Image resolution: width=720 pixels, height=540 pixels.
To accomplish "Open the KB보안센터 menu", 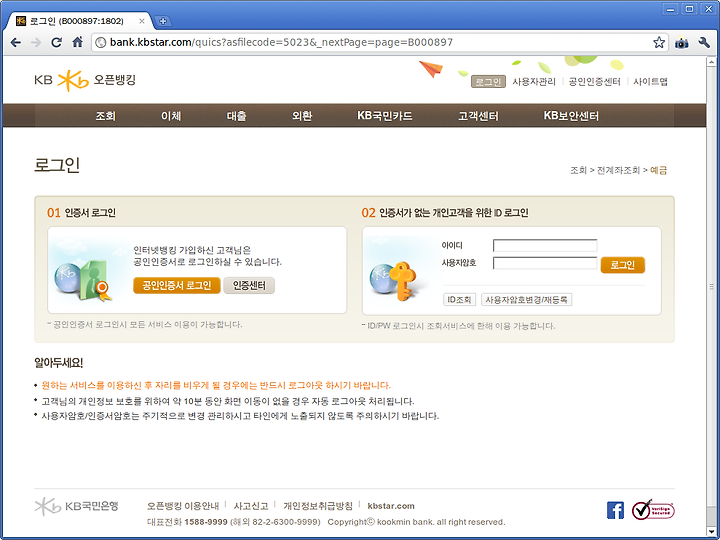I will pos(571,116).
